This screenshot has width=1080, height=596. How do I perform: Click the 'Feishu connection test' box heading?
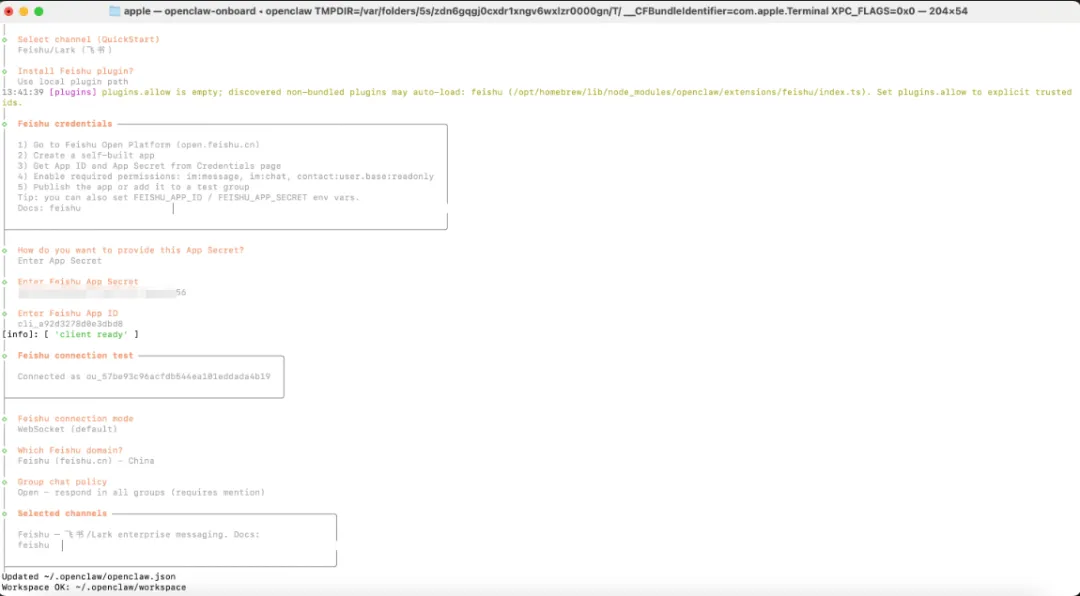click(75, 356)
